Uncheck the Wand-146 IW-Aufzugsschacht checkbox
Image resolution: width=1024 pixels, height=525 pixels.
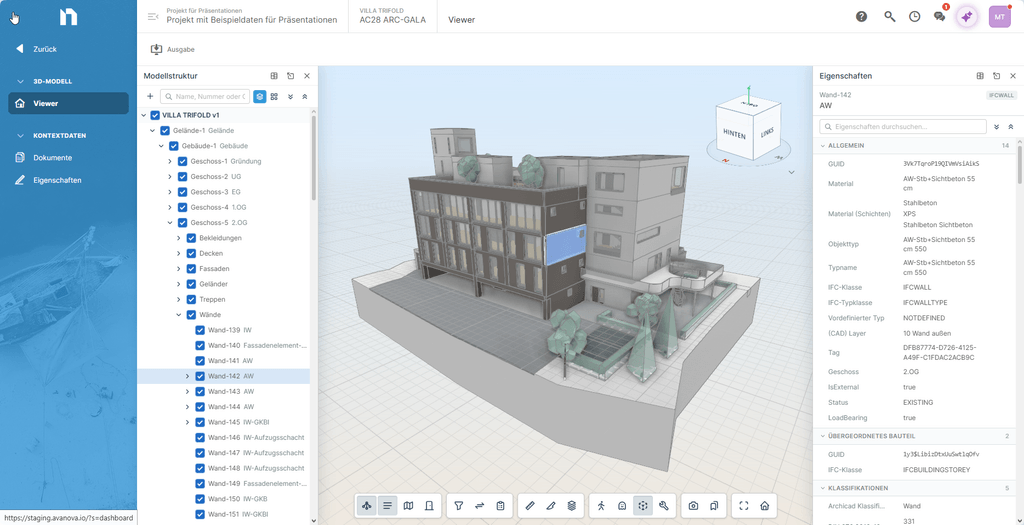pos(200,438)
